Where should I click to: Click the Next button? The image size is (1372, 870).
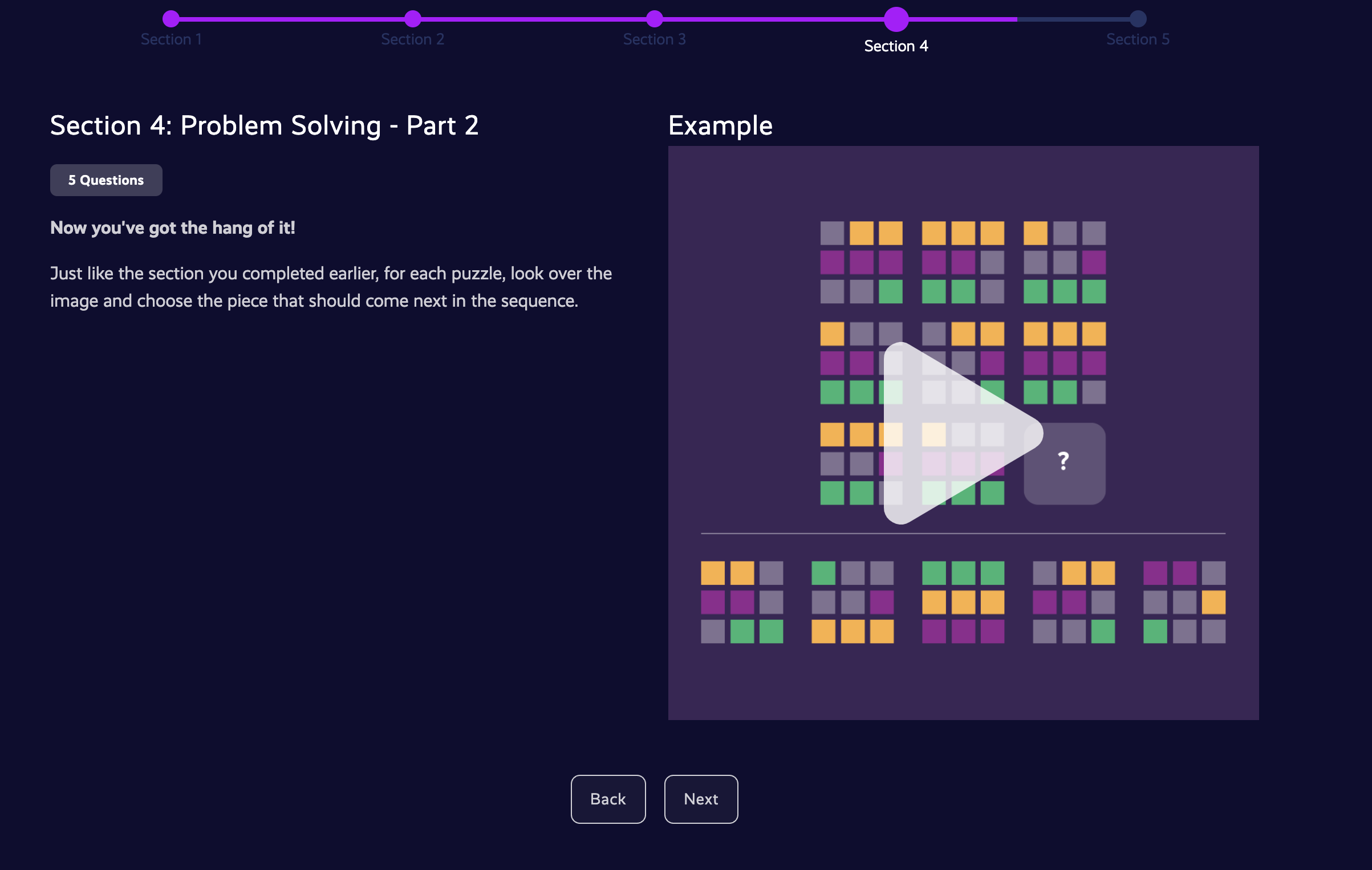[x=701, y=799]
